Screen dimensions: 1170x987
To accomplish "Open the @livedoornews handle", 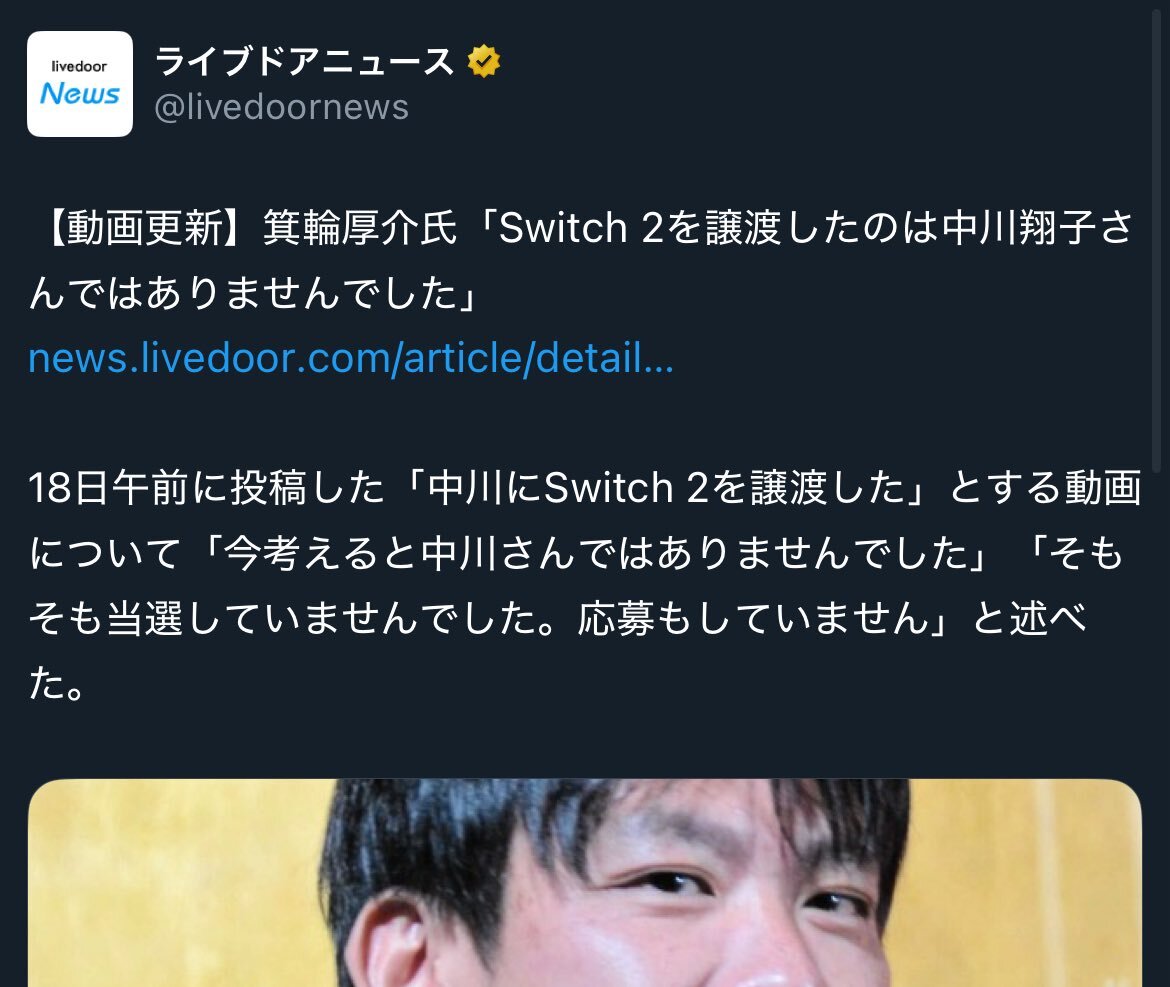I will tap(281, 107).
